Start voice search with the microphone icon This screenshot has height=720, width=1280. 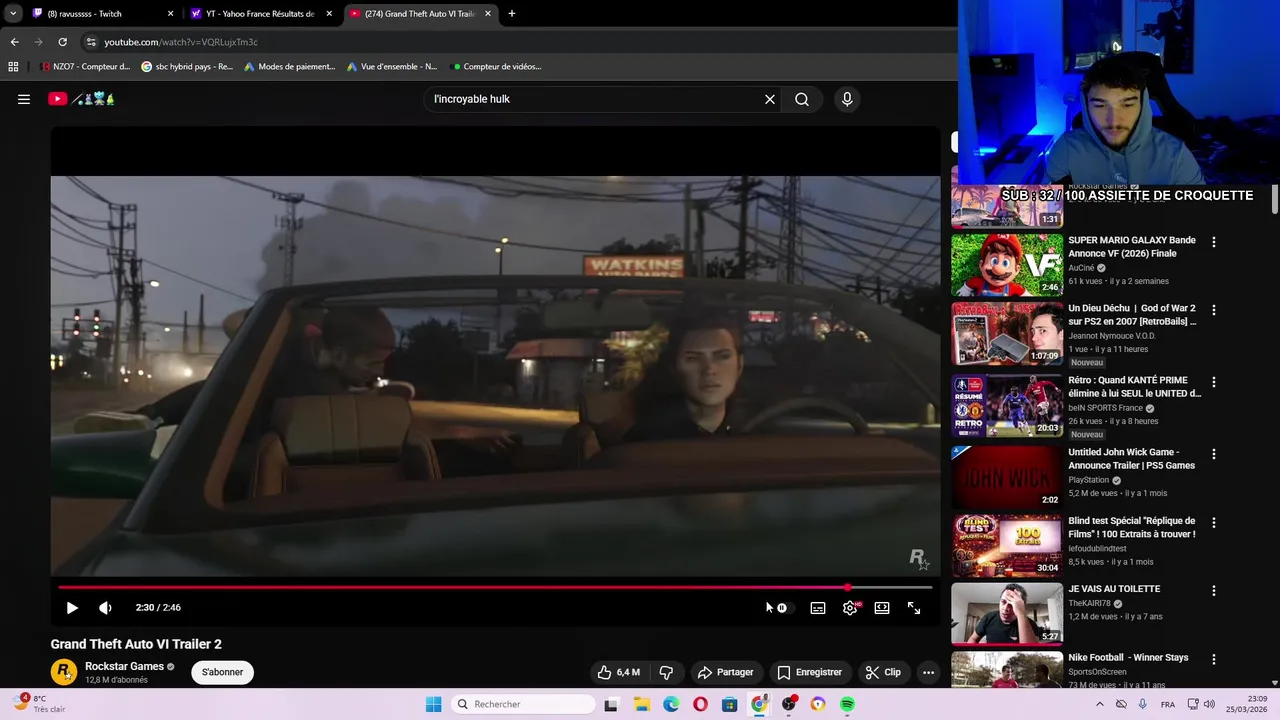847,99
